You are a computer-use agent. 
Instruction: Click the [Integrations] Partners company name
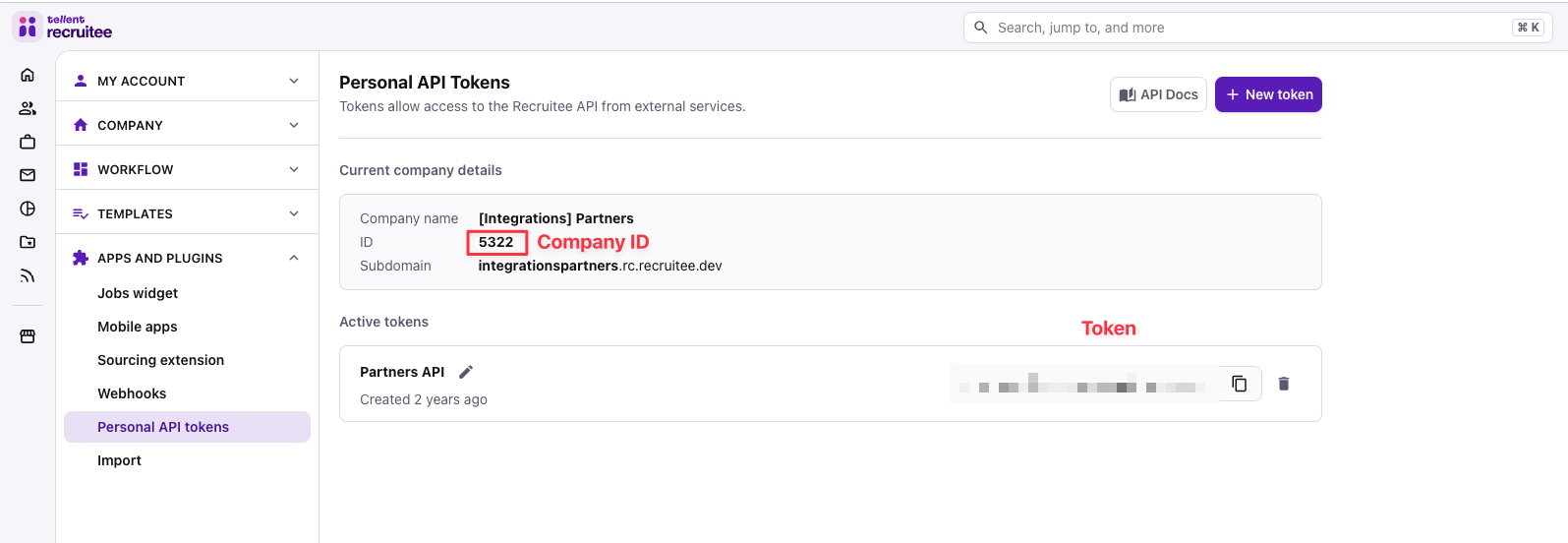coord(555,218)
